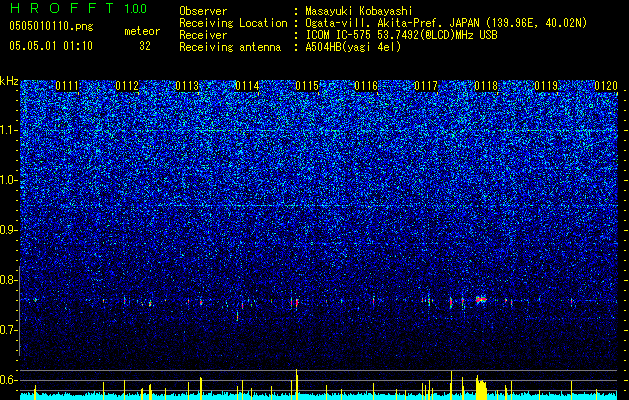Click the ICOM IC-575 receiver text
Screen dimensions: 629x400
tap(401, 35)
